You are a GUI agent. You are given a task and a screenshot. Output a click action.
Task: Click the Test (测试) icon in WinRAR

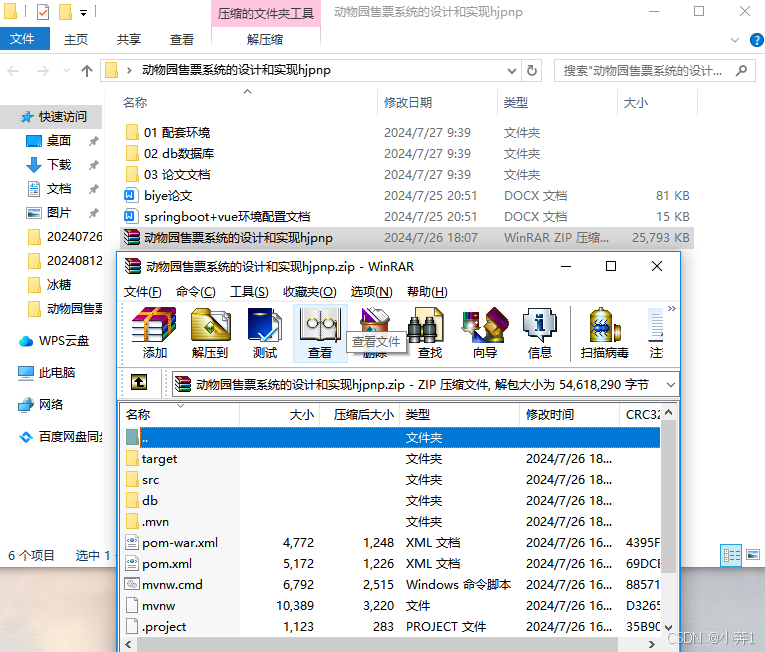point(265,333)
